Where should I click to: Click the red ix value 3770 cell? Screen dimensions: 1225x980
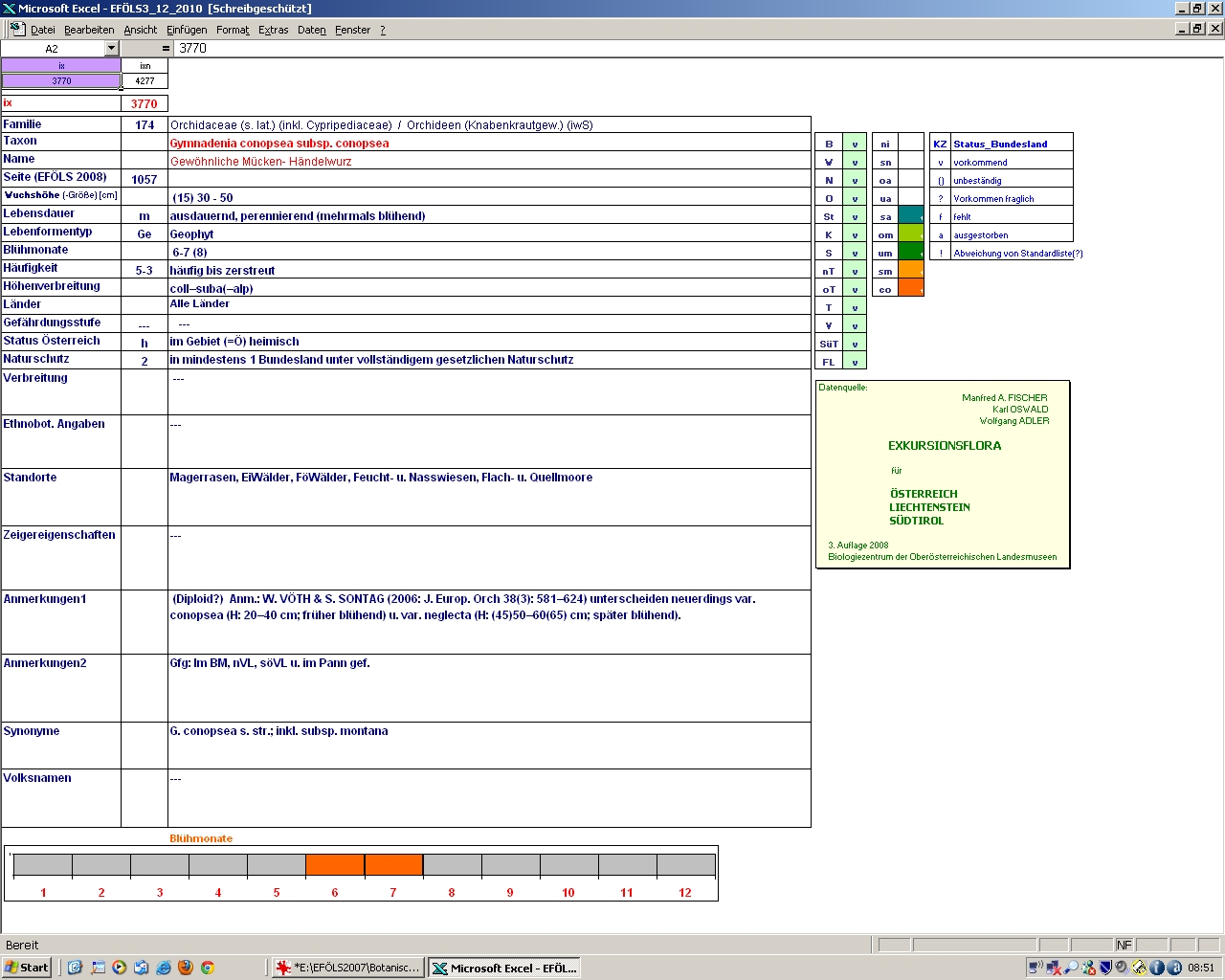(x=145, y=103)
